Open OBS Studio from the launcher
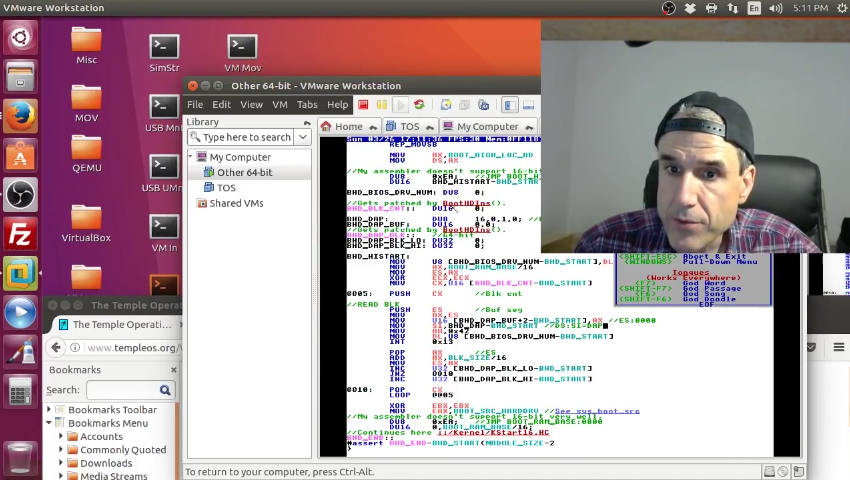 (x=21, y=194)
